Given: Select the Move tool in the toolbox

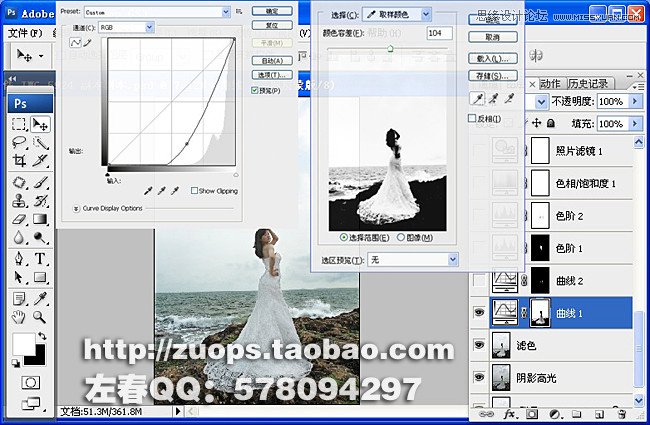Looking at the screenshot, I should 40,124.
